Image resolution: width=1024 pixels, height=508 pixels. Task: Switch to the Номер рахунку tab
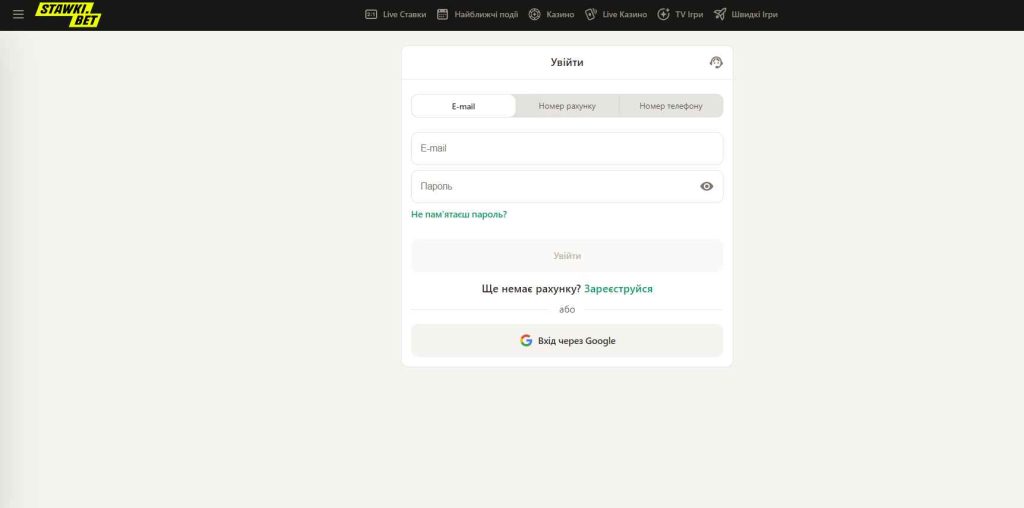point(567,106)
